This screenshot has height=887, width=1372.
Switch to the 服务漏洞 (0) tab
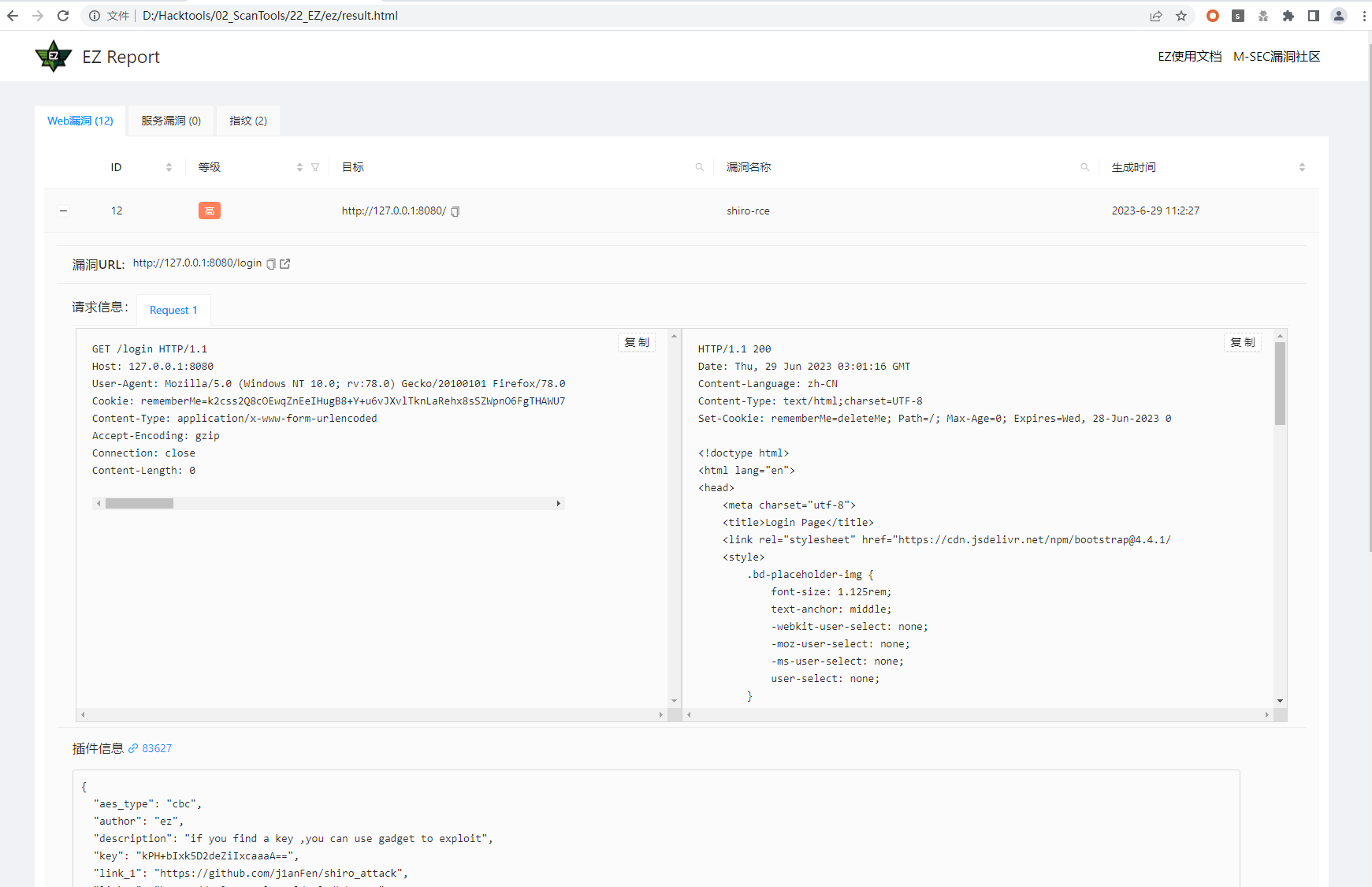[171, 121]
